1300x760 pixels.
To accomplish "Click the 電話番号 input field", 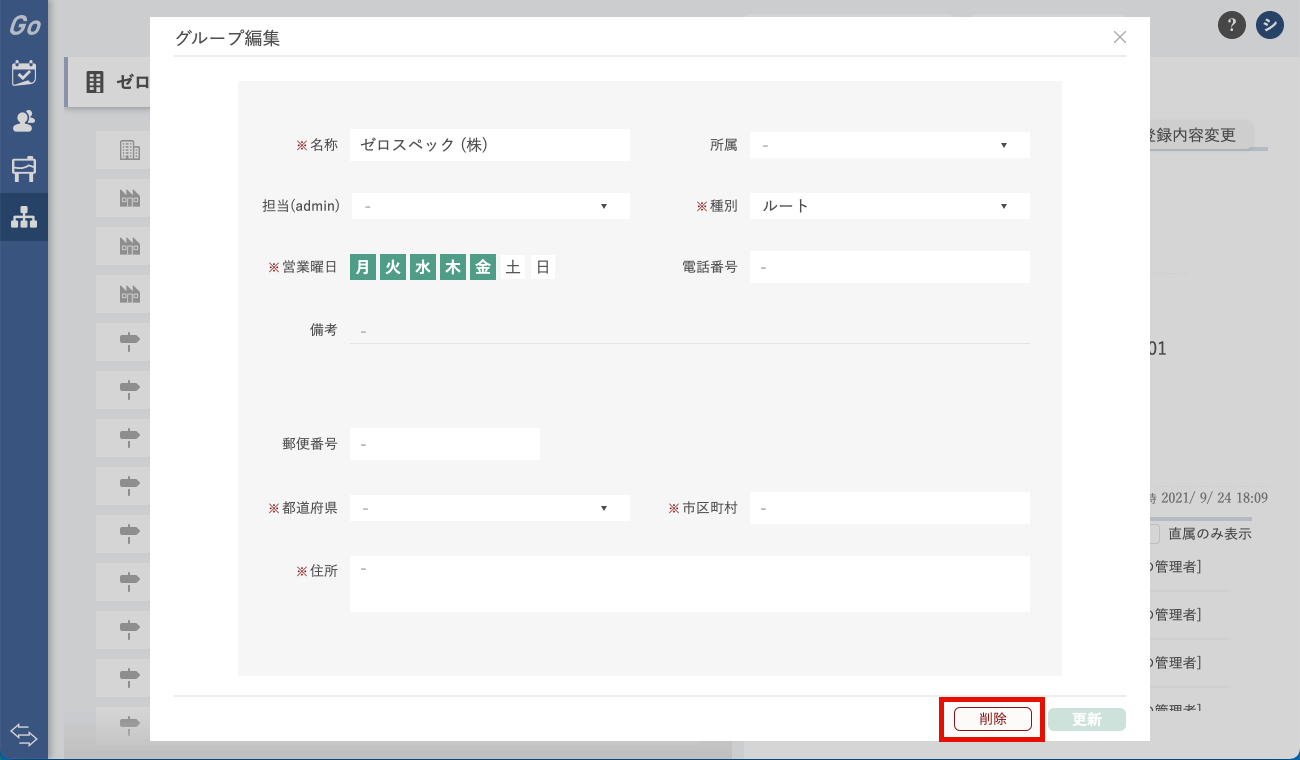I will pyautogui.click(x=890, y=267).
